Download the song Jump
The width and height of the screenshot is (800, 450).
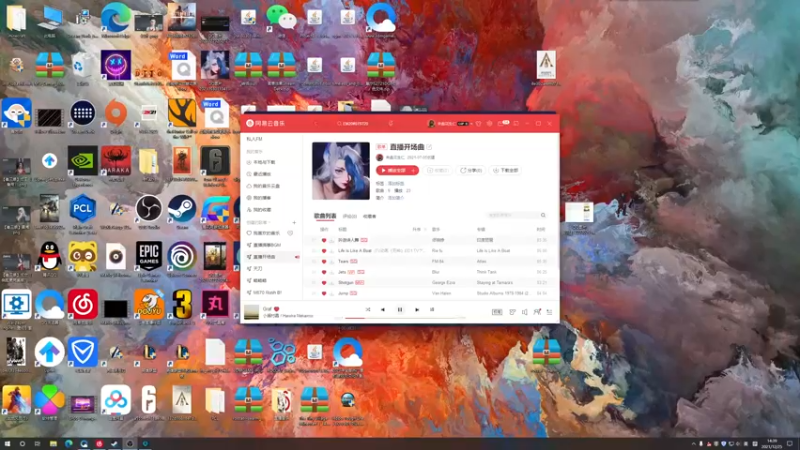[x=331, y=293]
